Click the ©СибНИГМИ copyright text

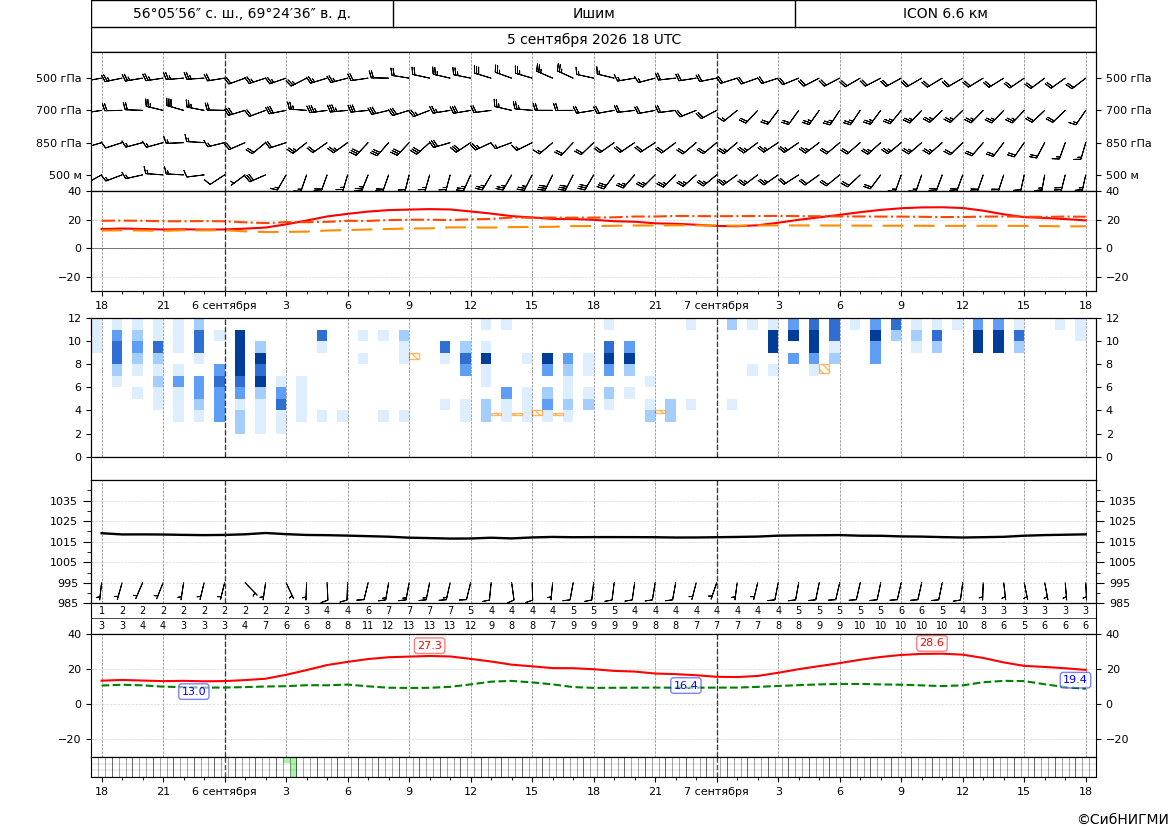[x=1123, y=819]
